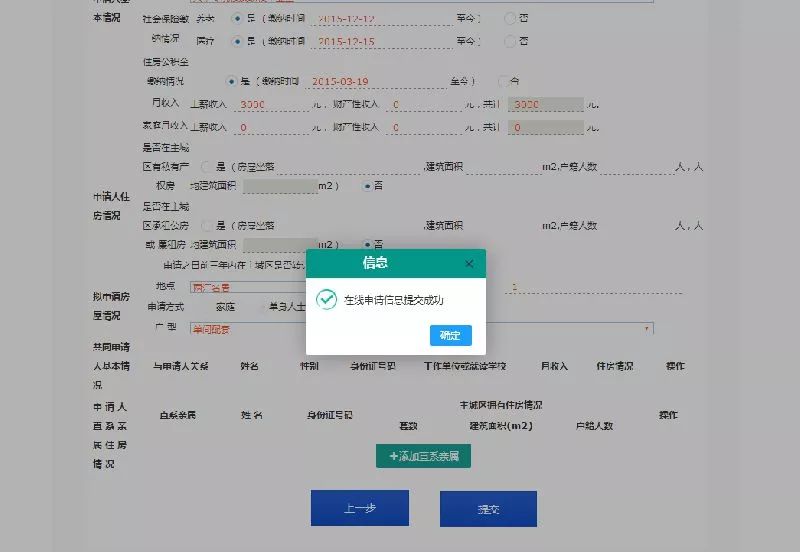Select 是 for 医疗 insurance
This screenshot has height=552, width=800.
point(237,41)
